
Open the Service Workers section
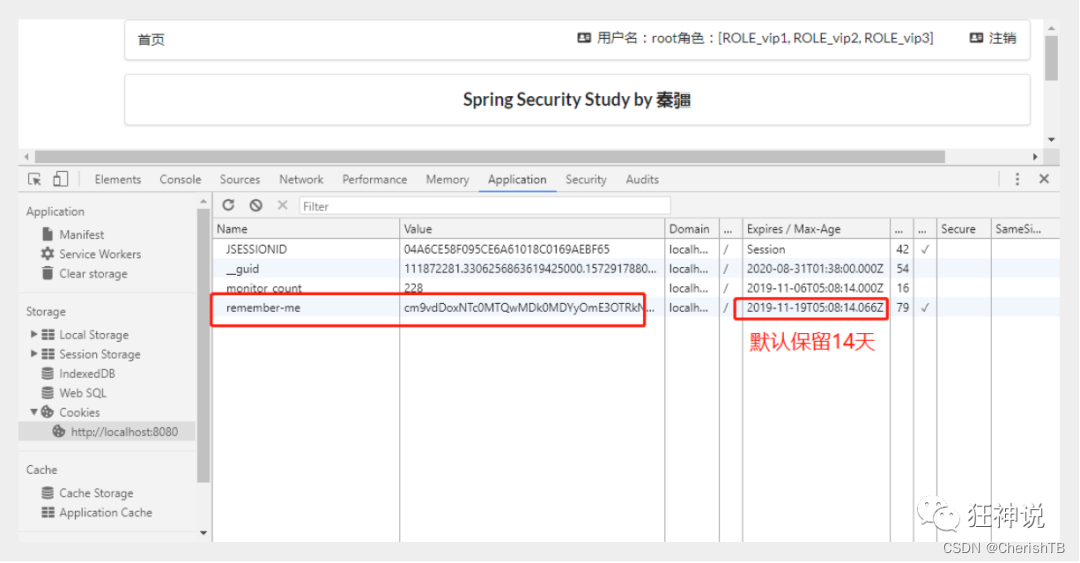pyautogui.click(x=100, y=254)
